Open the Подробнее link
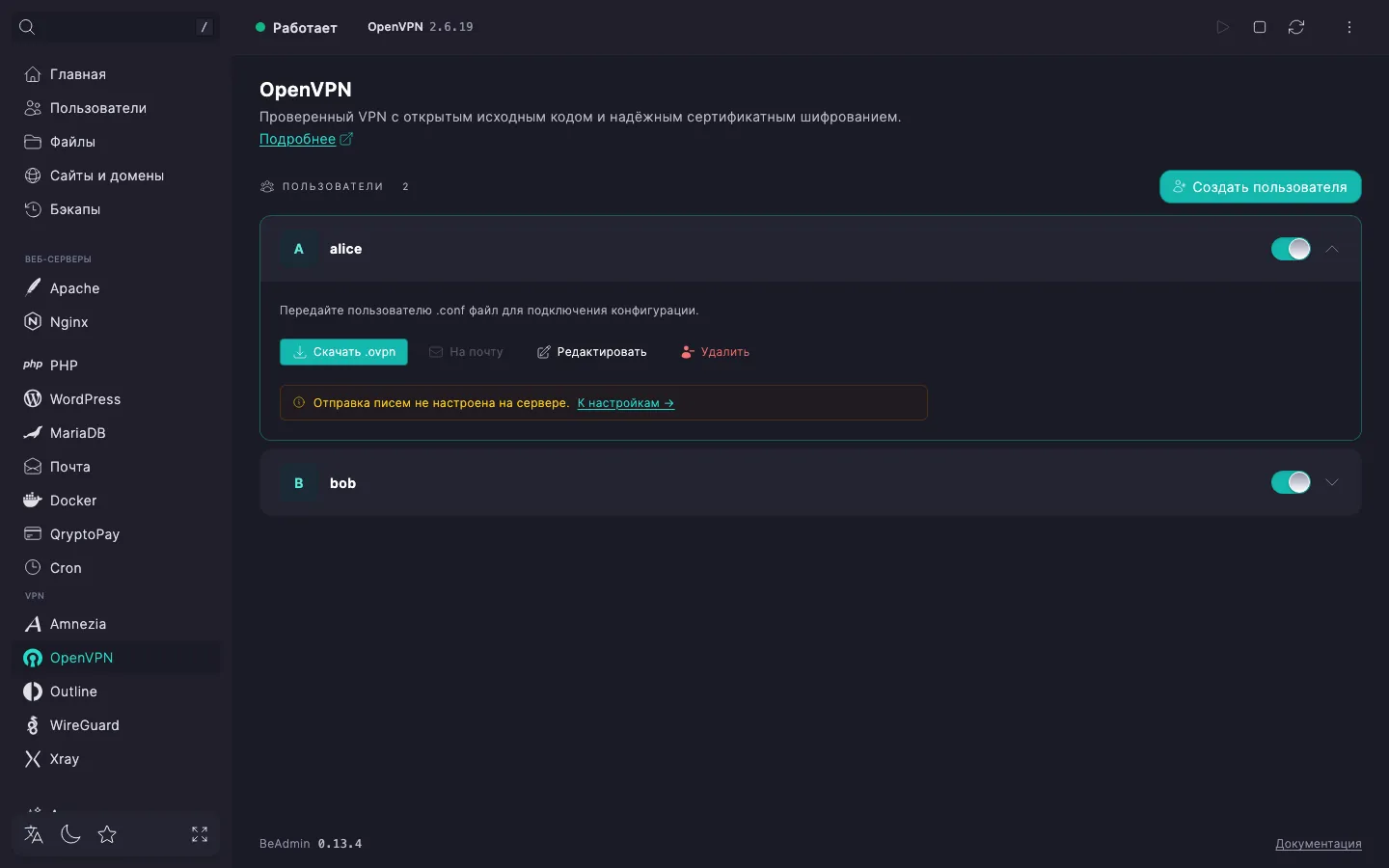The image size is (1389, 868). tap(306, 139)
